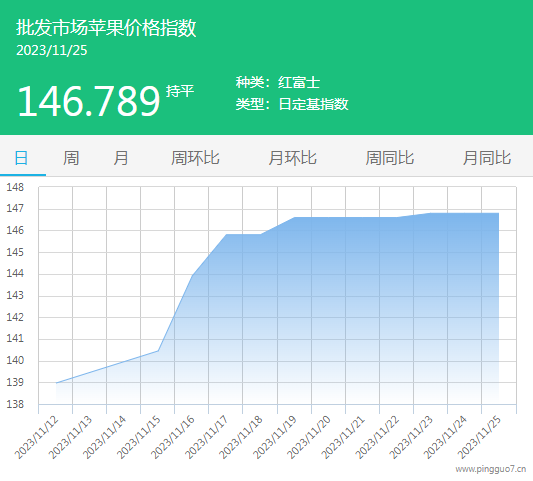The width and height of the screenshot is (533, 481).
Task: Click the 类型: 日定基指数 label
Action: (x=292, y=104)
